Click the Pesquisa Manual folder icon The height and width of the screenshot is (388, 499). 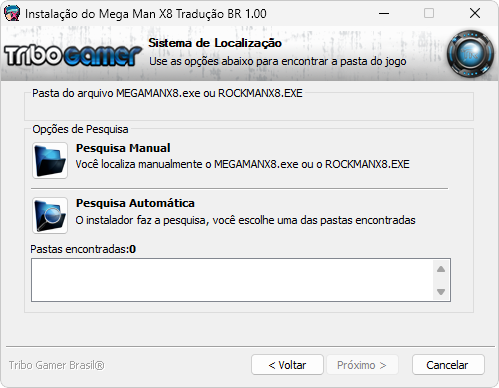pos(50,160)
